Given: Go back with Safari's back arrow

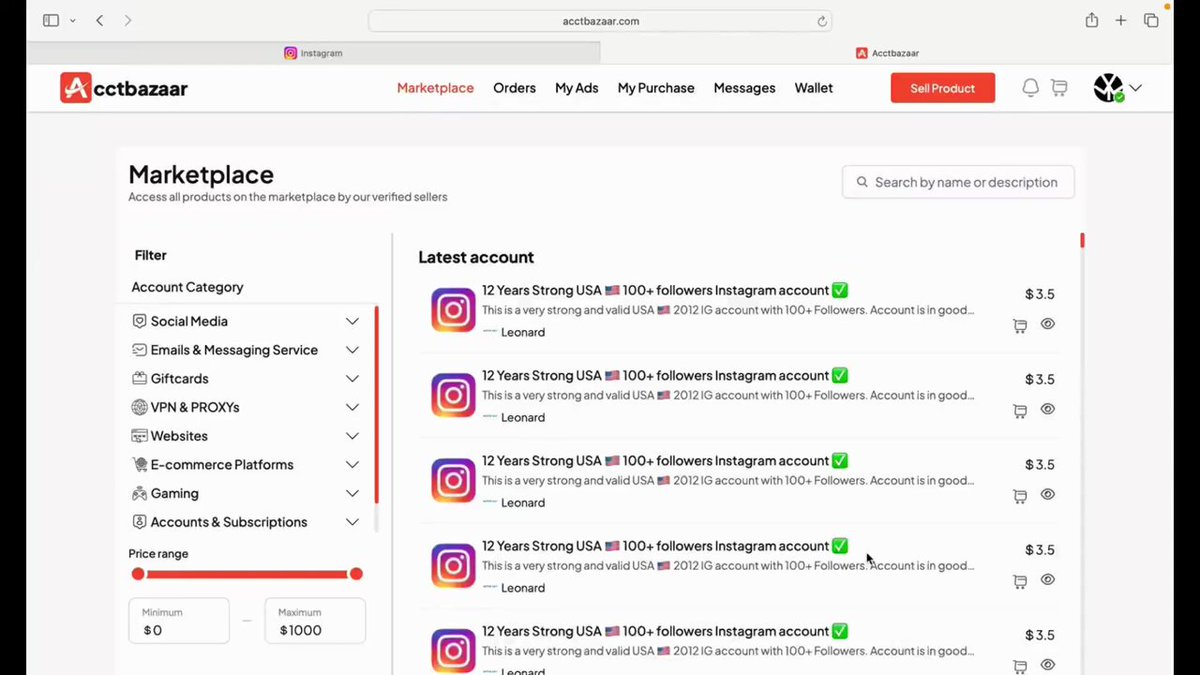Looking at the screenshot, I should 99,20.
